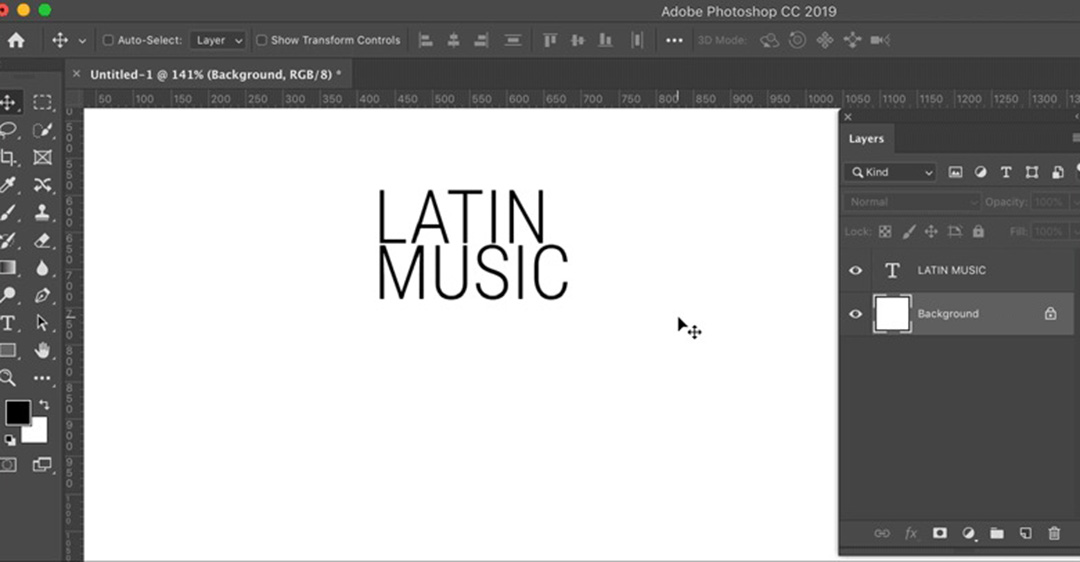Select the Brush tool

tap(8, 213)
